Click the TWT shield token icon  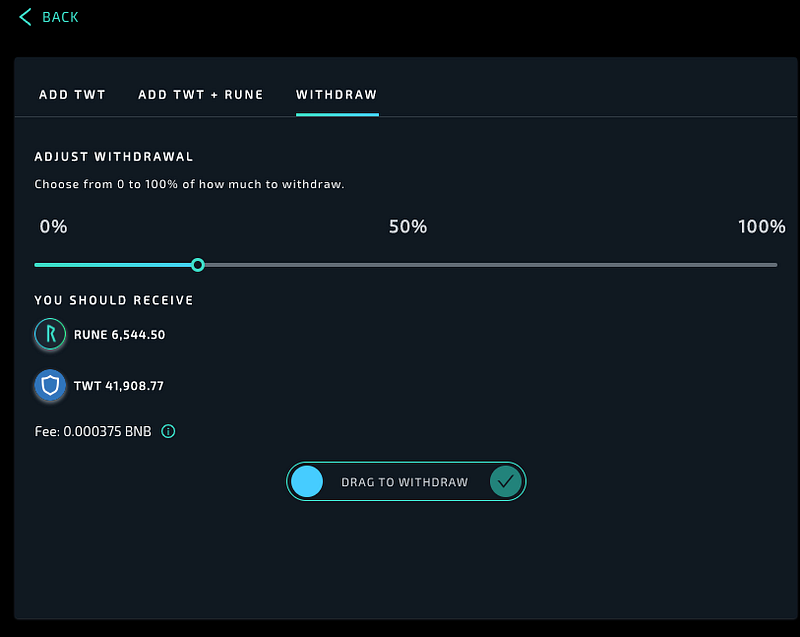pyautogui.click(x=50, y=385)
